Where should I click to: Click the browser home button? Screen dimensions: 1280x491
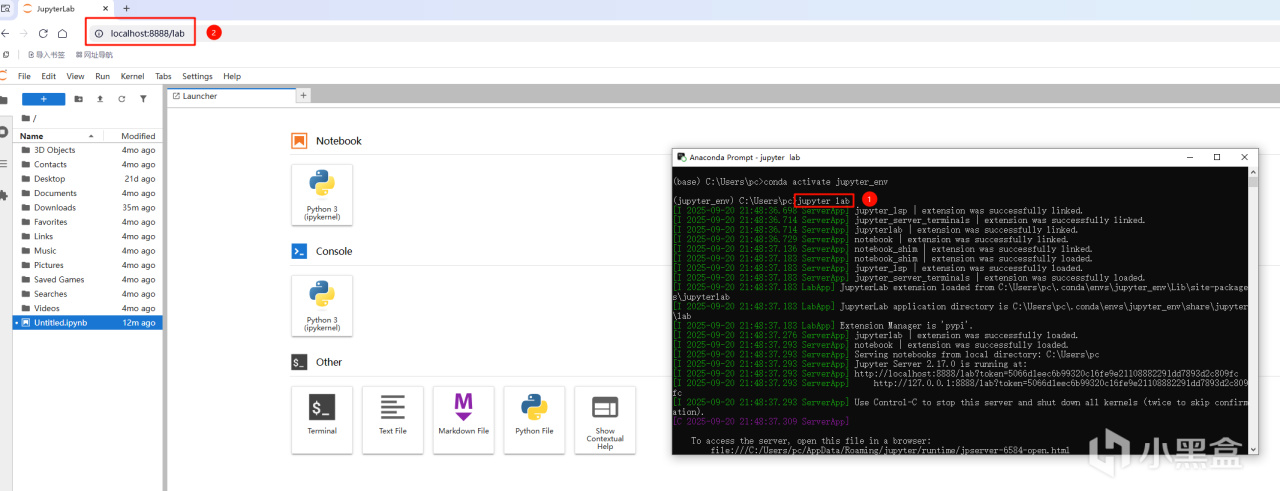pos(62,33)
